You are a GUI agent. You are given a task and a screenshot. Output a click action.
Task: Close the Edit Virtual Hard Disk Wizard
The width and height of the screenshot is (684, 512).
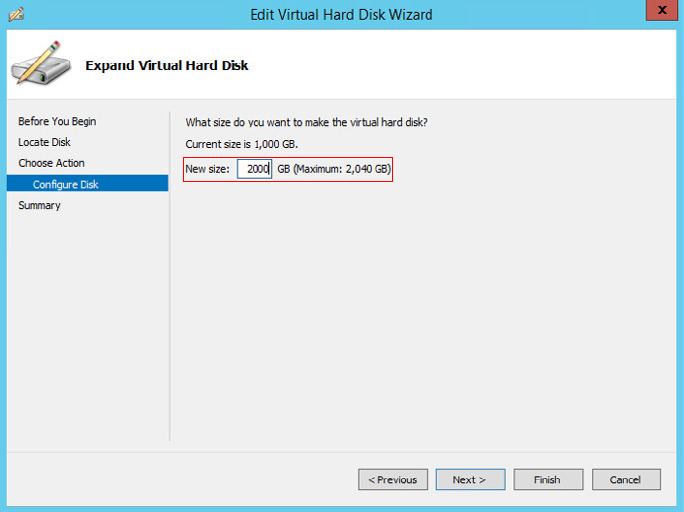tap(662, 10)
